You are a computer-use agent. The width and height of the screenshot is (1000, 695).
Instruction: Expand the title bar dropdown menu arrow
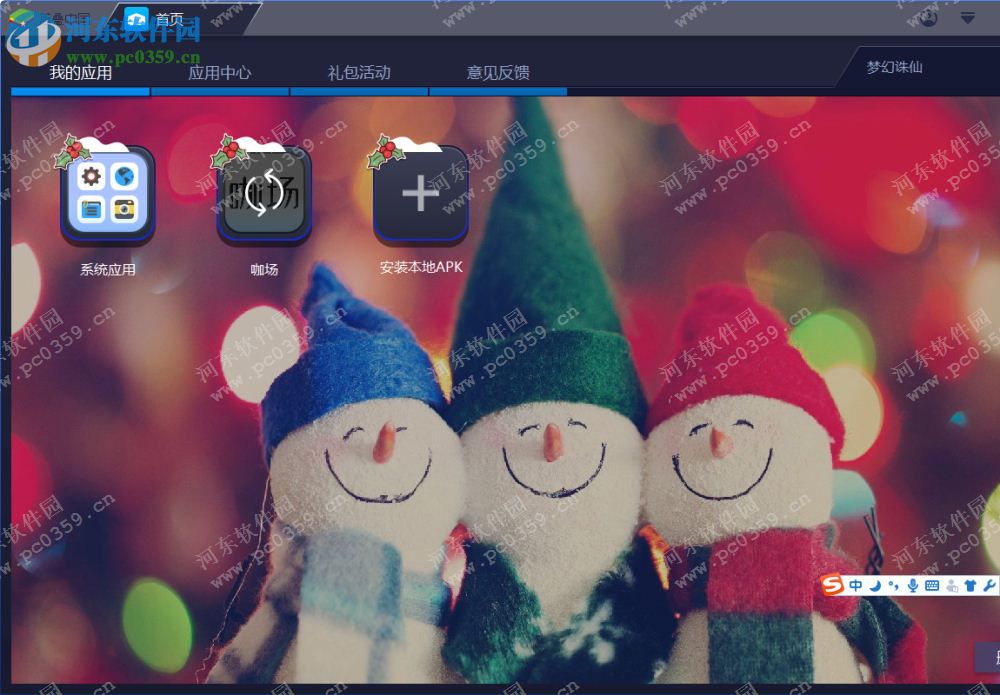point(967,18)
